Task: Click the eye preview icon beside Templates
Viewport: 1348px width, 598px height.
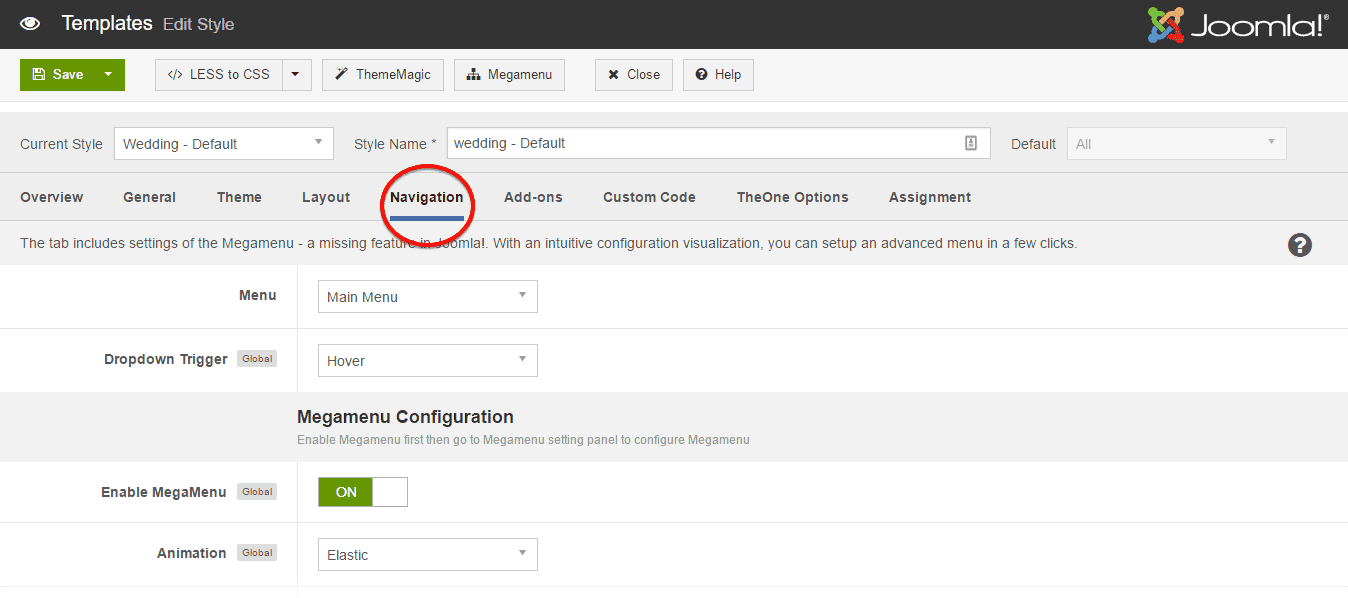Action: click(29, 23)
